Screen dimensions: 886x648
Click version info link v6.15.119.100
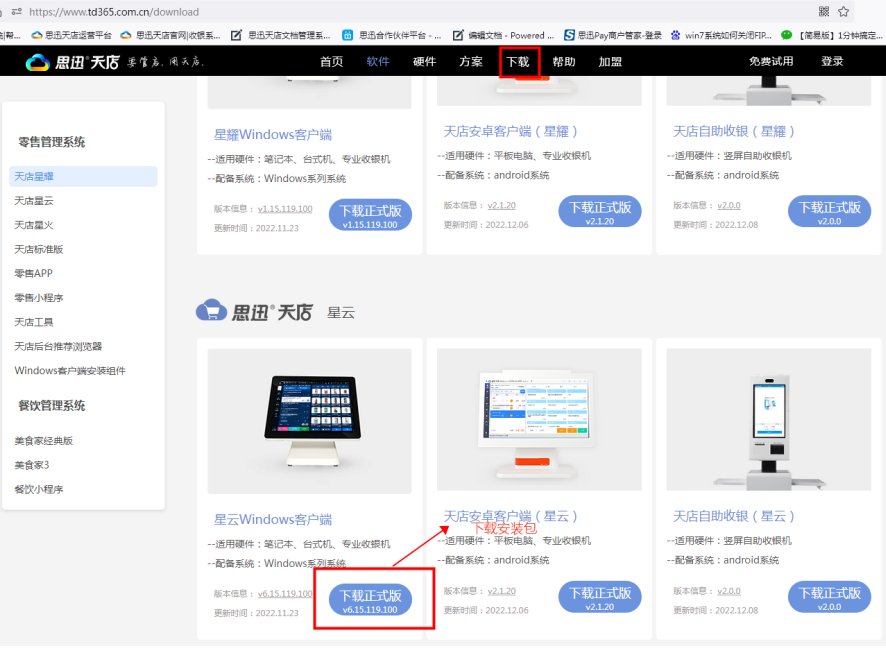[x=285, y=594]
